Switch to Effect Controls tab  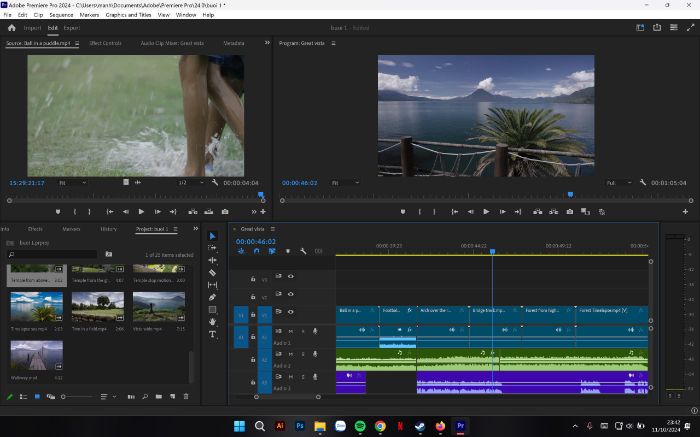pos(105,43)
